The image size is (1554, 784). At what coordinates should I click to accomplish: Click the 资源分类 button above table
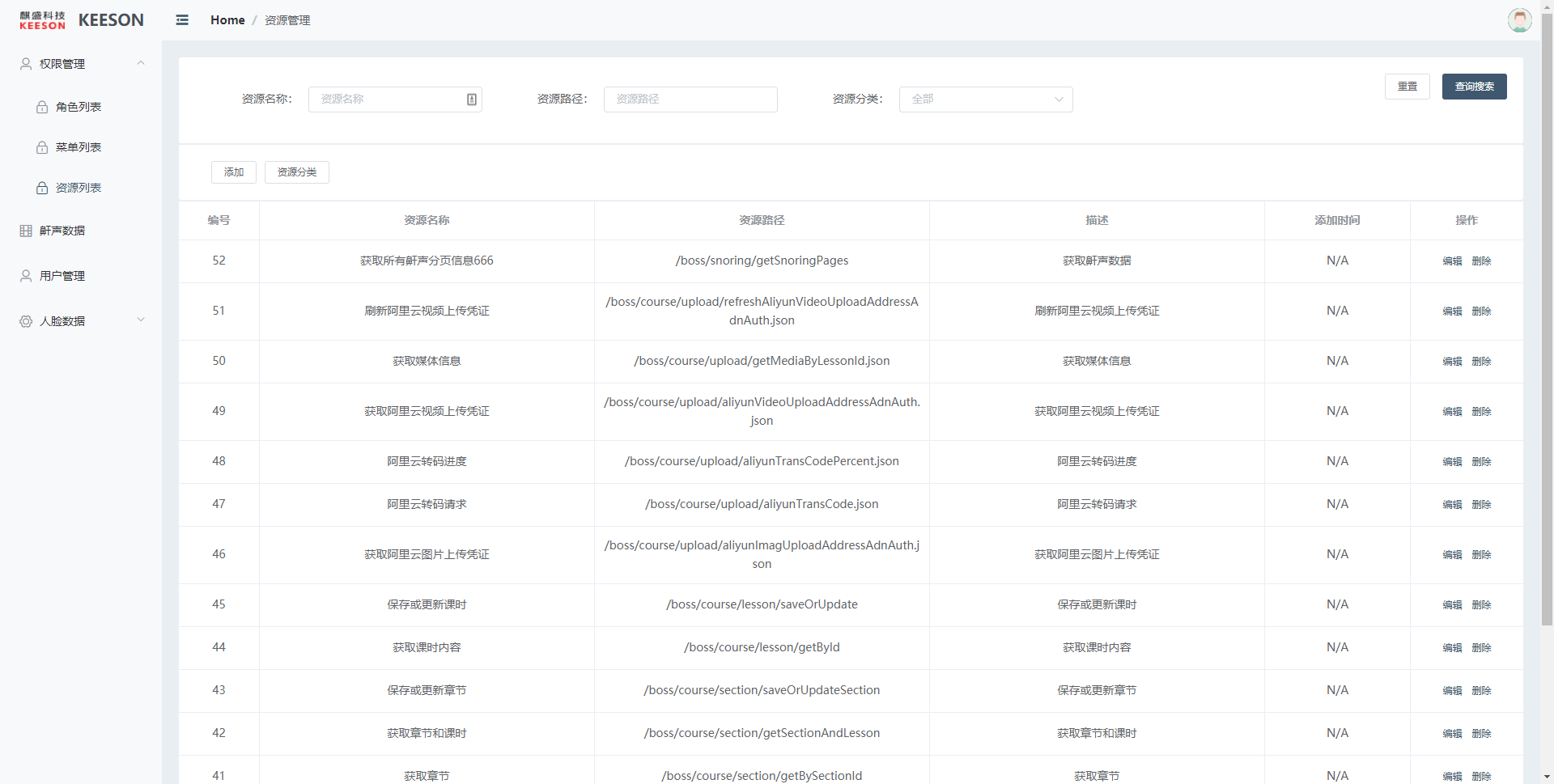tap(297, 172)
